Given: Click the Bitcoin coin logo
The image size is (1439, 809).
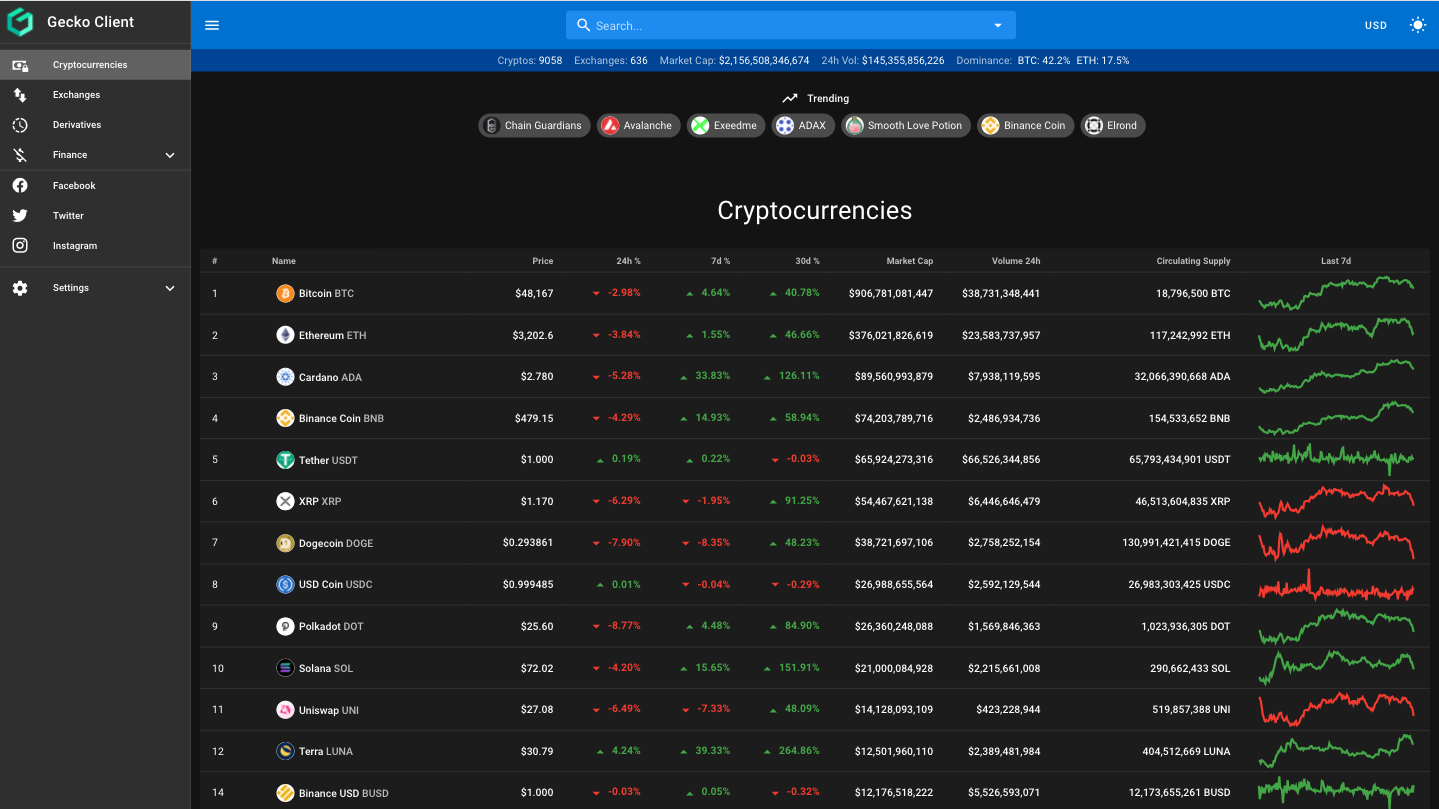Looking at the screenshot, I should pos(285,293).
